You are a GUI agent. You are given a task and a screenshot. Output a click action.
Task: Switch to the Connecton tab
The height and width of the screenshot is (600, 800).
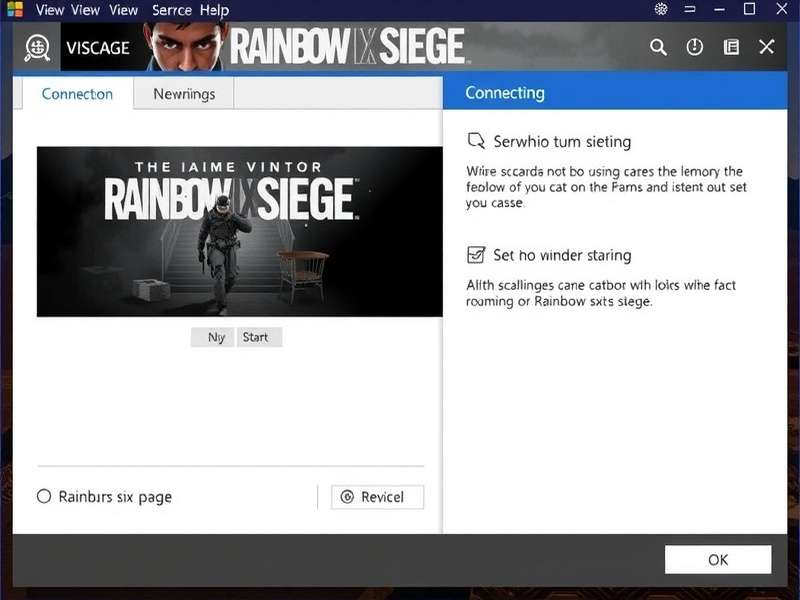[77, 93]
